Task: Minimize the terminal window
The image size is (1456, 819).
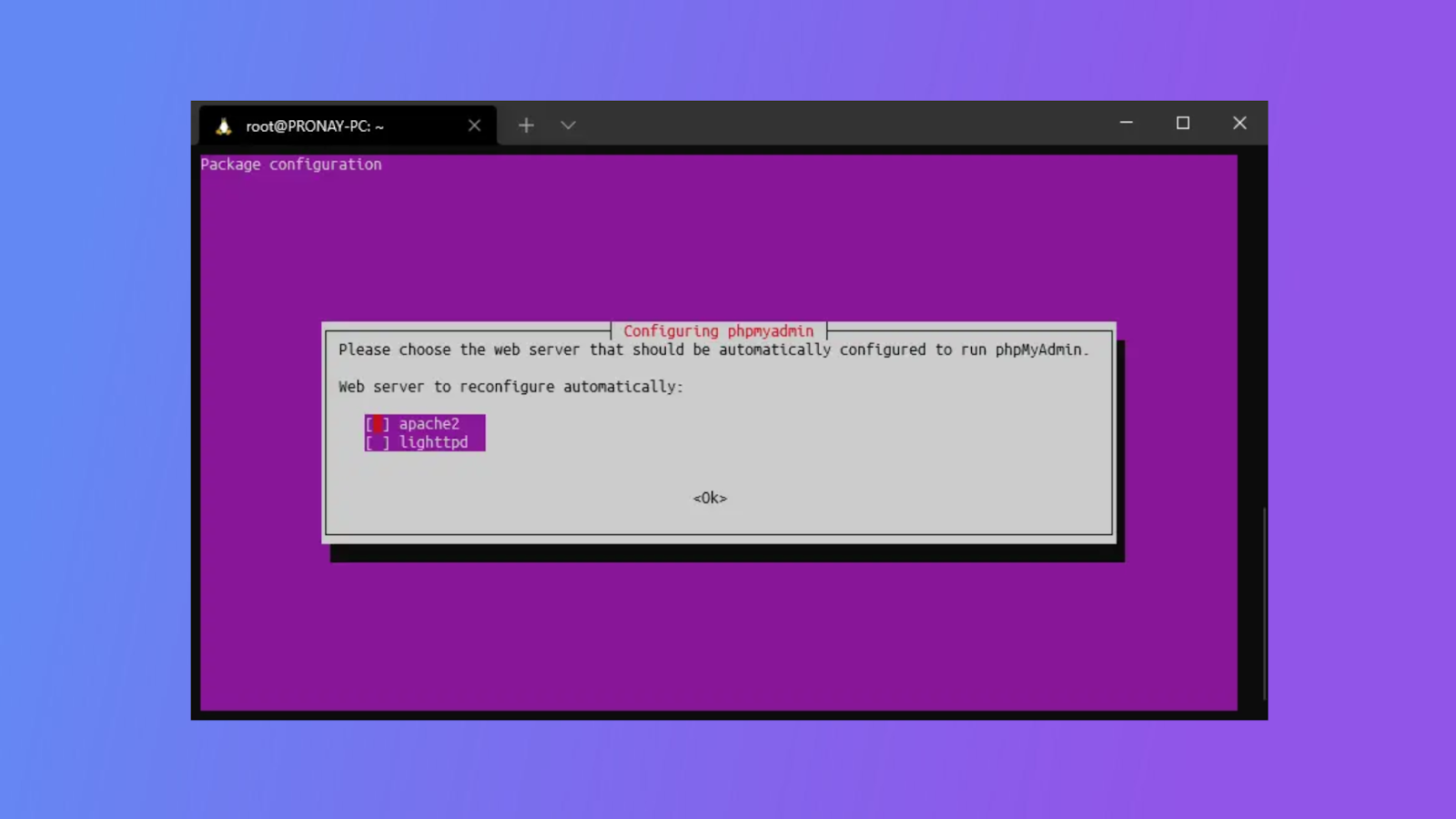Action: click(x=1126, y=123)
